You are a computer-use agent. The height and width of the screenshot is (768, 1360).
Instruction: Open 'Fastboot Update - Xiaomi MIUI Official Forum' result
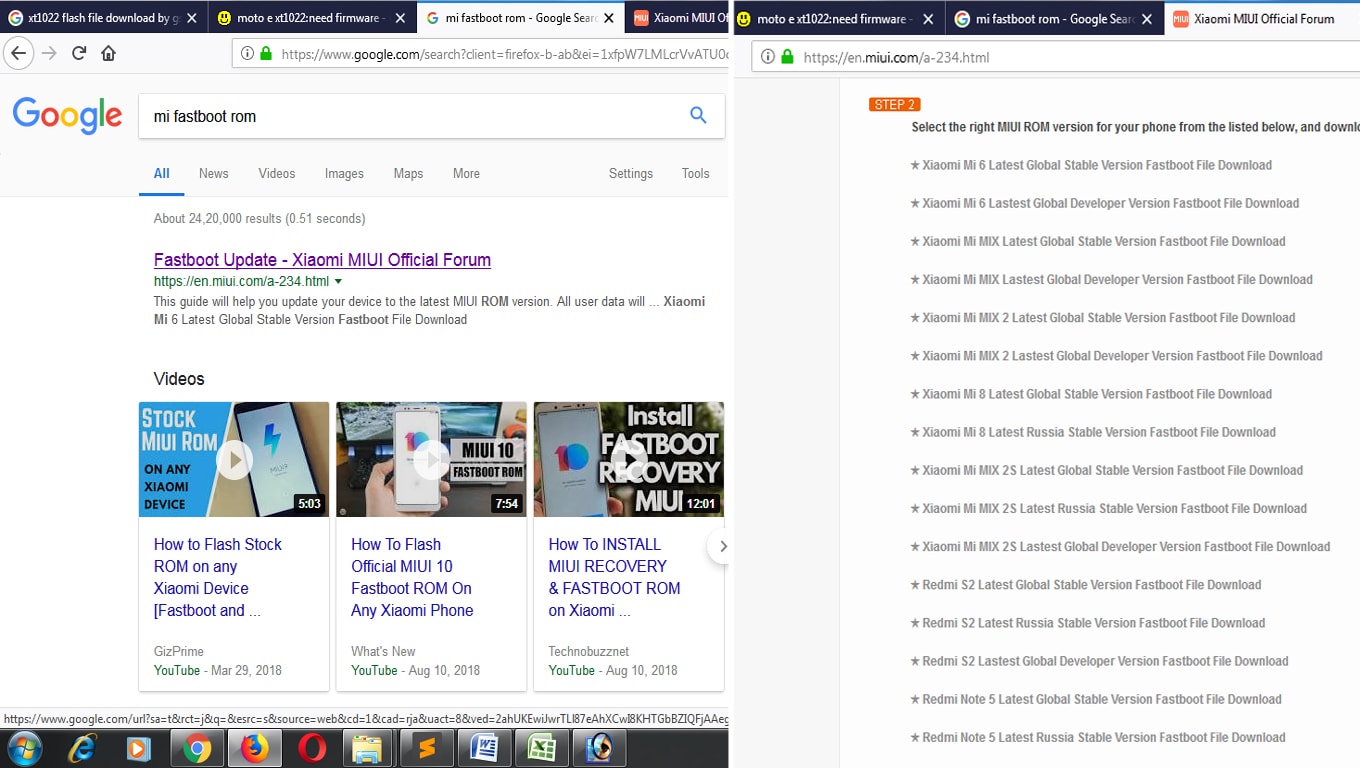tap(322, 260)
